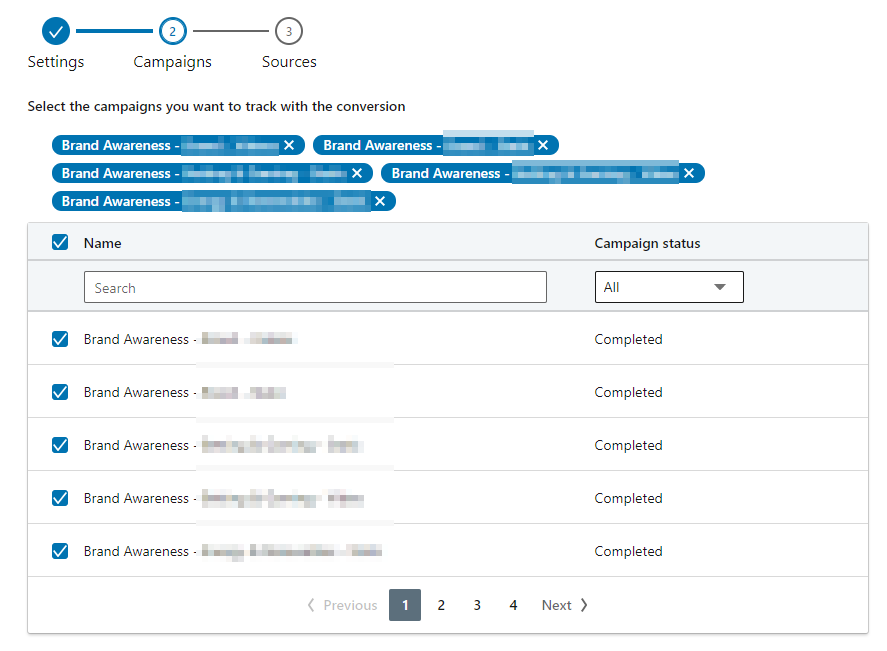The width and height of the screenshot is (887, 651).
Task: Toggle the select-all checkbox beside Name
Action: [x=60, y=243]
